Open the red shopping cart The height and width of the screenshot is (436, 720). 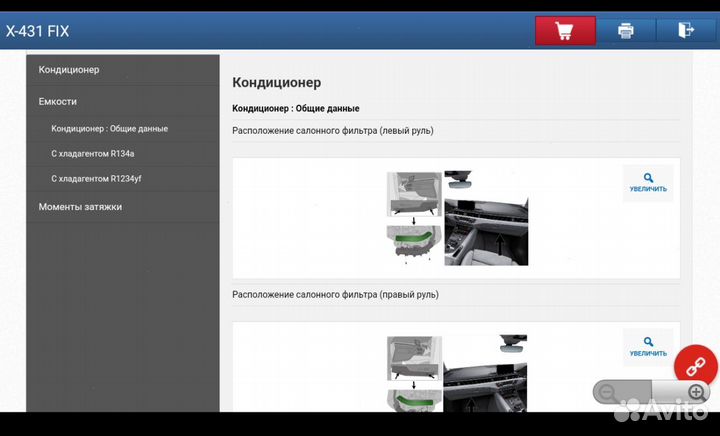pyautogui.click(x=564, y=30)
